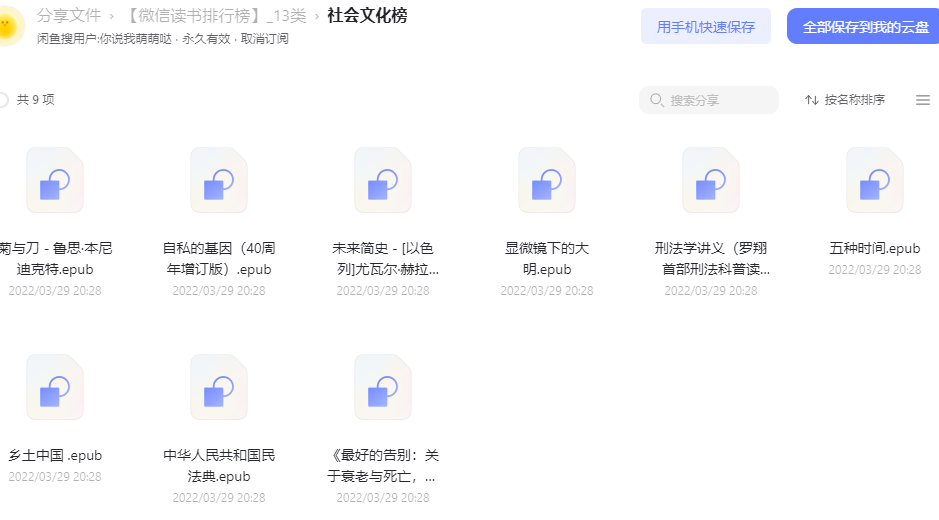Toggle the select-all circle beside 共 9 项
The image size is (939, 520).
point(2,99)
